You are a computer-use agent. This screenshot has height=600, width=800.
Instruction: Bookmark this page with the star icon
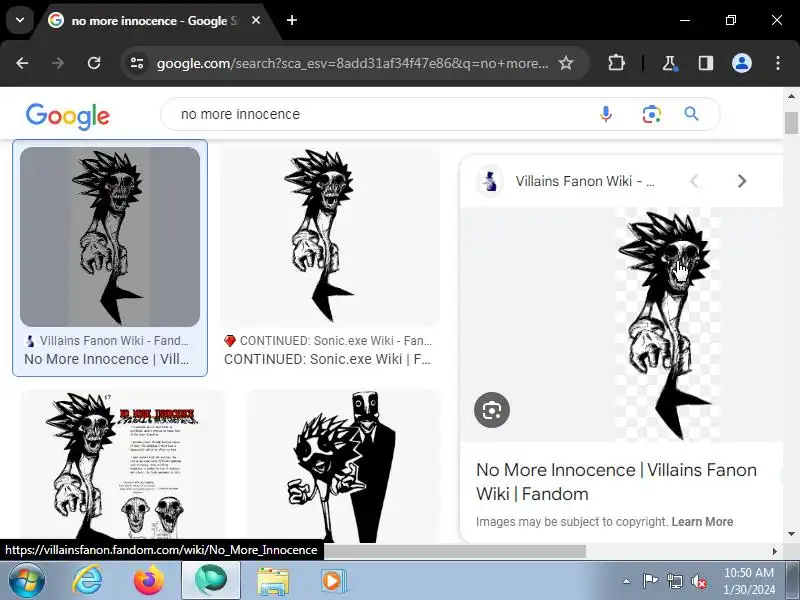pos(565,63)
